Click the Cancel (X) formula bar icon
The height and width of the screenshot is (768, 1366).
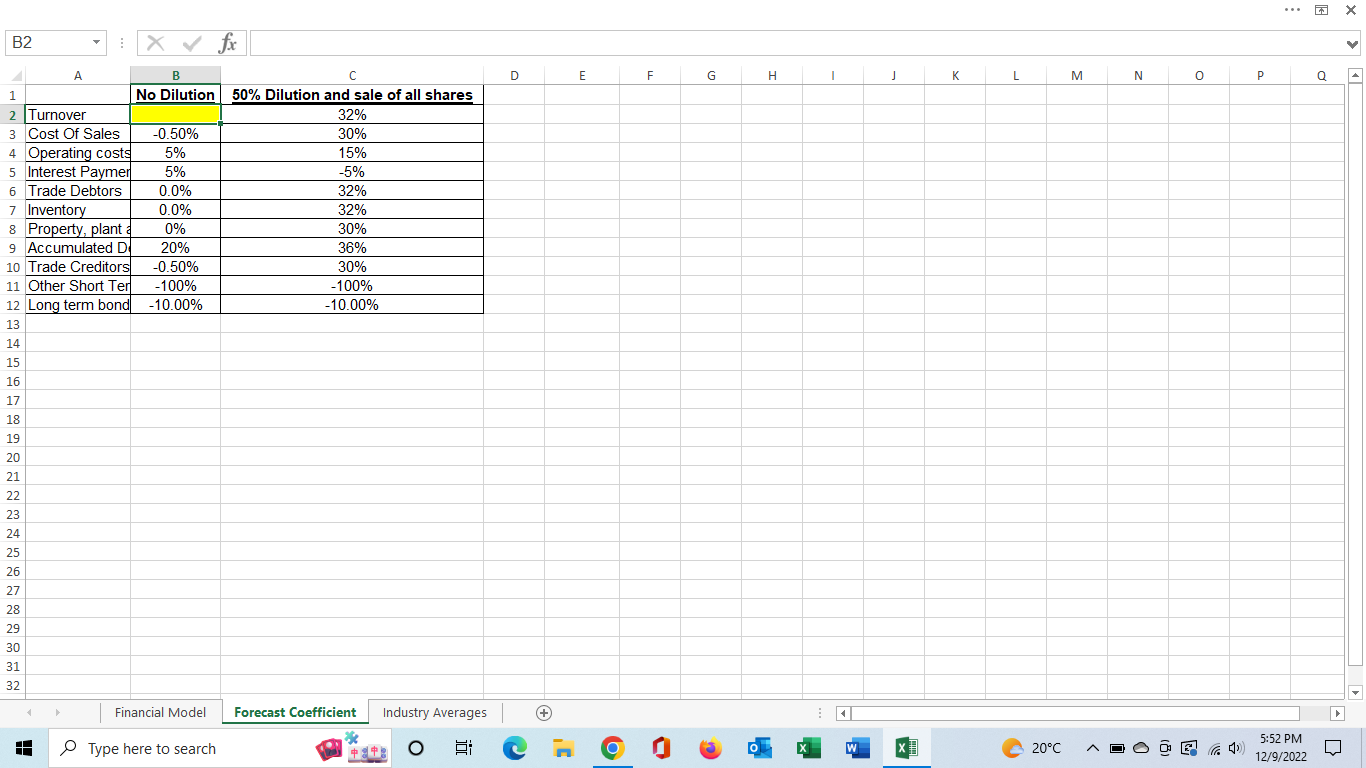point(155,43)
